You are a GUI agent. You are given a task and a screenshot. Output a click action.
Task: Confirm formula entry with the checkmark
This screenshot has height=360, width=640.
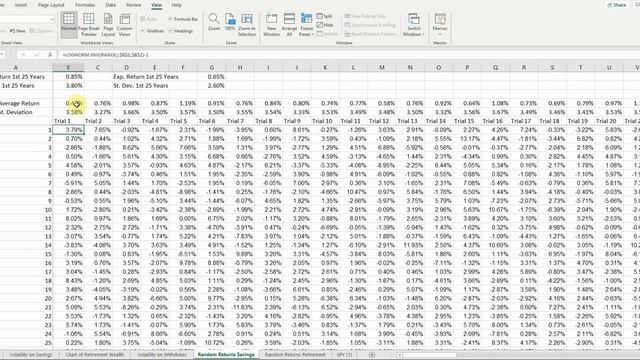[x=37, y=55]
